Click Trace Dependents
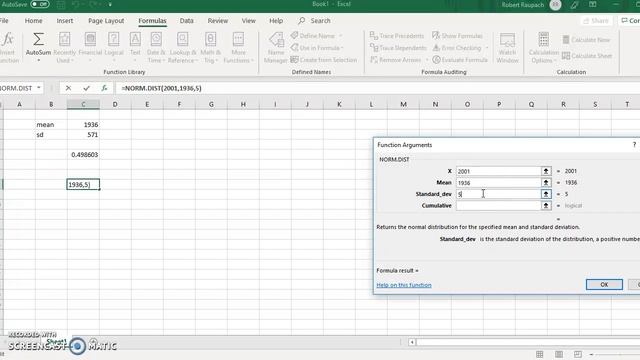Viewport: 640px width, 360px height. (x=398, y=48)
